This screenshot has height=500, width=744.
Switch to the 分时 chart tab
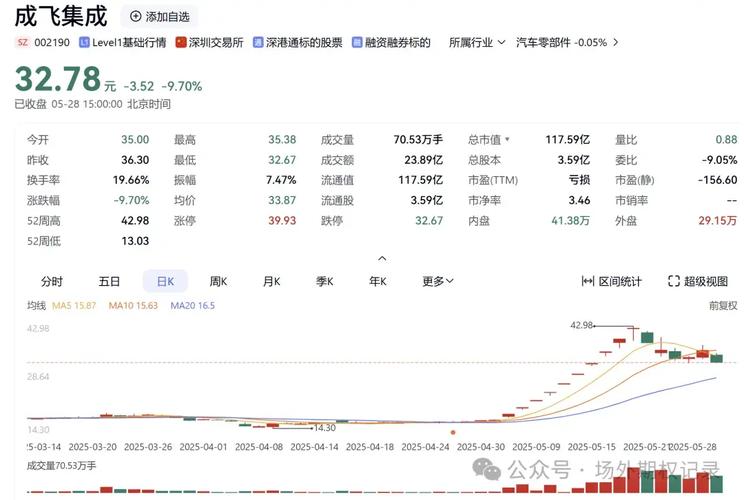coord(52,281)
